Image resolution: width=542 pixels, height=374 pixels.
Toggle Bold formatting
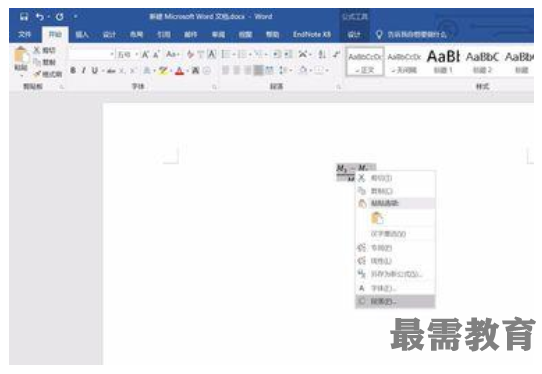point(73,71)
